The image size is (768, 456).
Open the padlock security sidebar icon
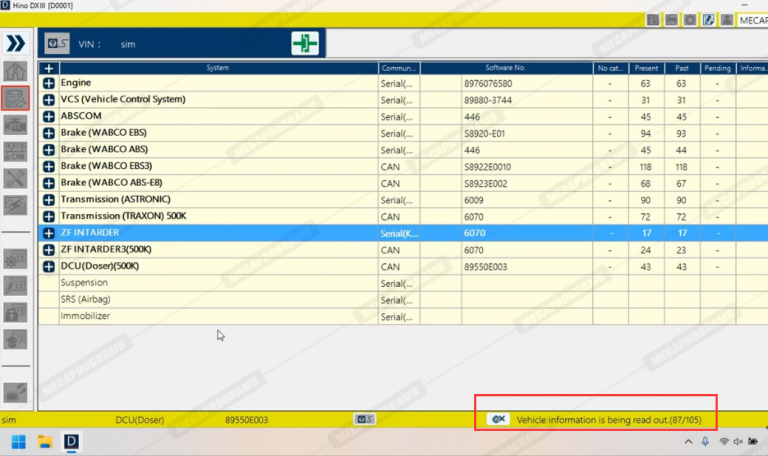tap(15, 312)
